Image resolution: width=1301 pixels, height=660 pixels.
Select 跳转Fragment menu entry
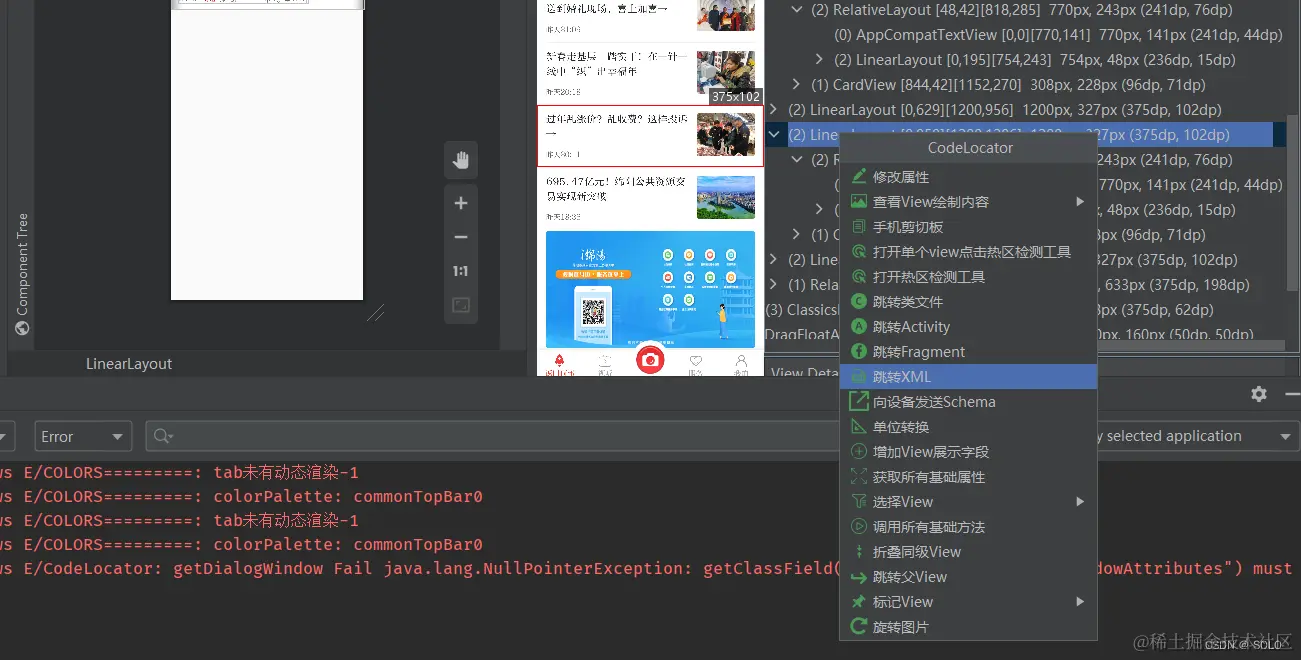coord(968,352)
